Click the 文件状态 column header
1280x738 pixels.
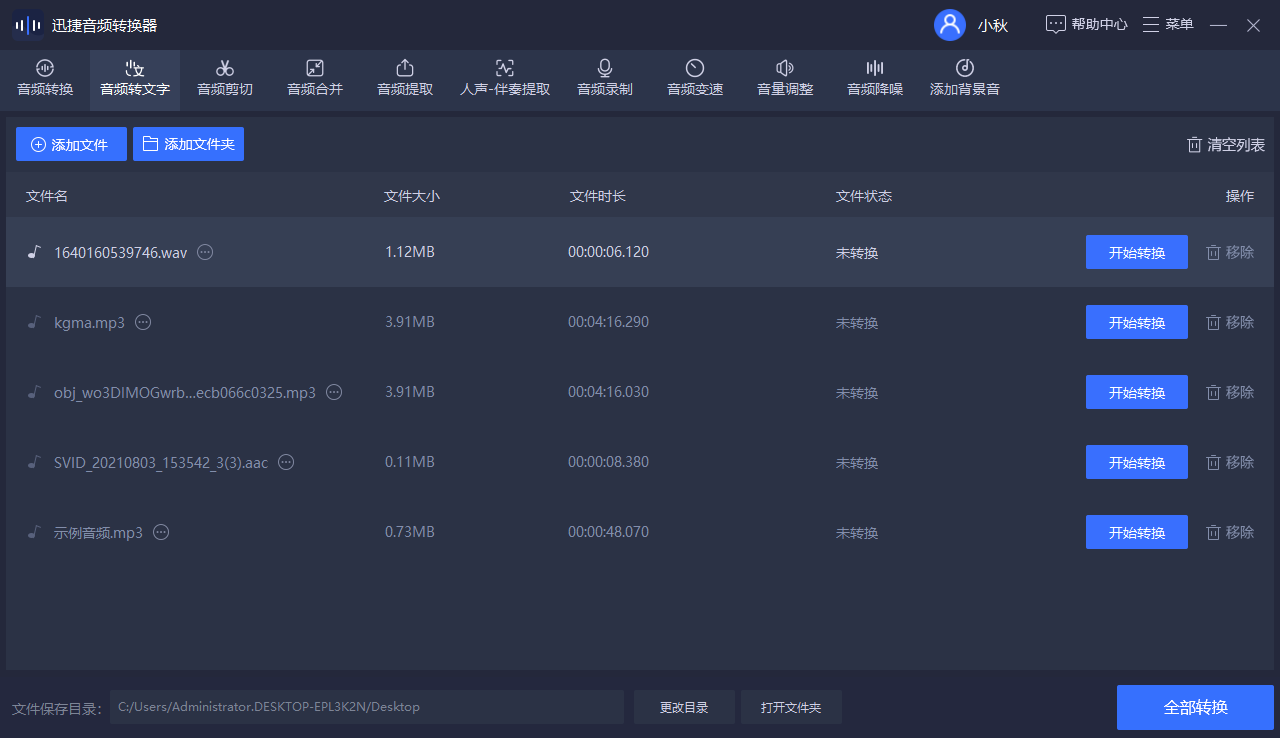pyautogui.click(x=864, y=196)
